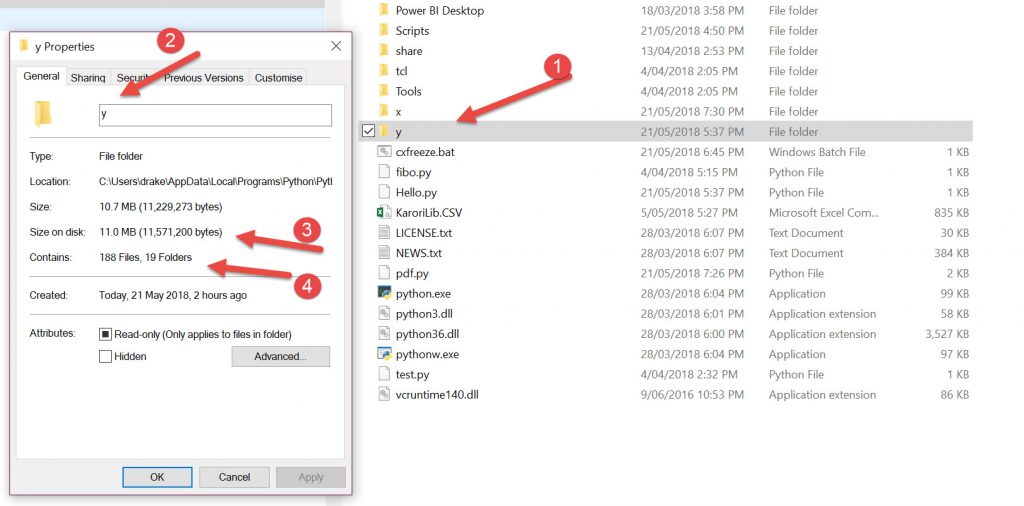Click the folder name text field
The image size is (1024, 506).
214,115
